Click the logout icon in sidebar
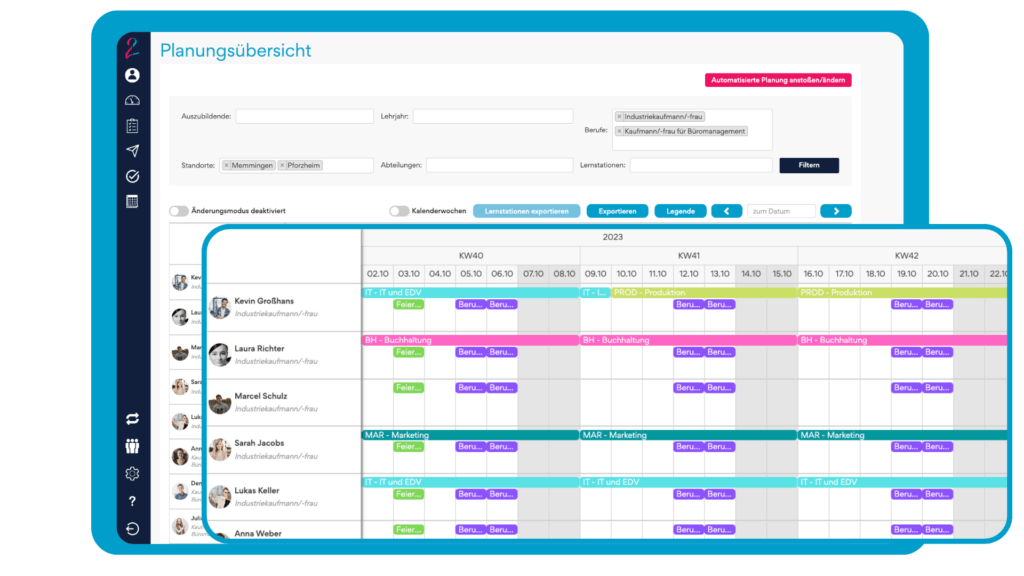1024x576 pixels. (x=133, y=529)
